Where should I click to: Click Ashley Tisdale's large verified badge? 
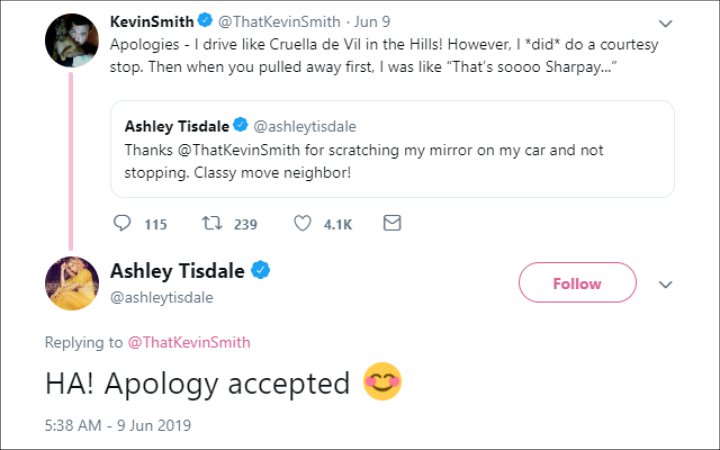pyautogui.click(x=260, y=270)
